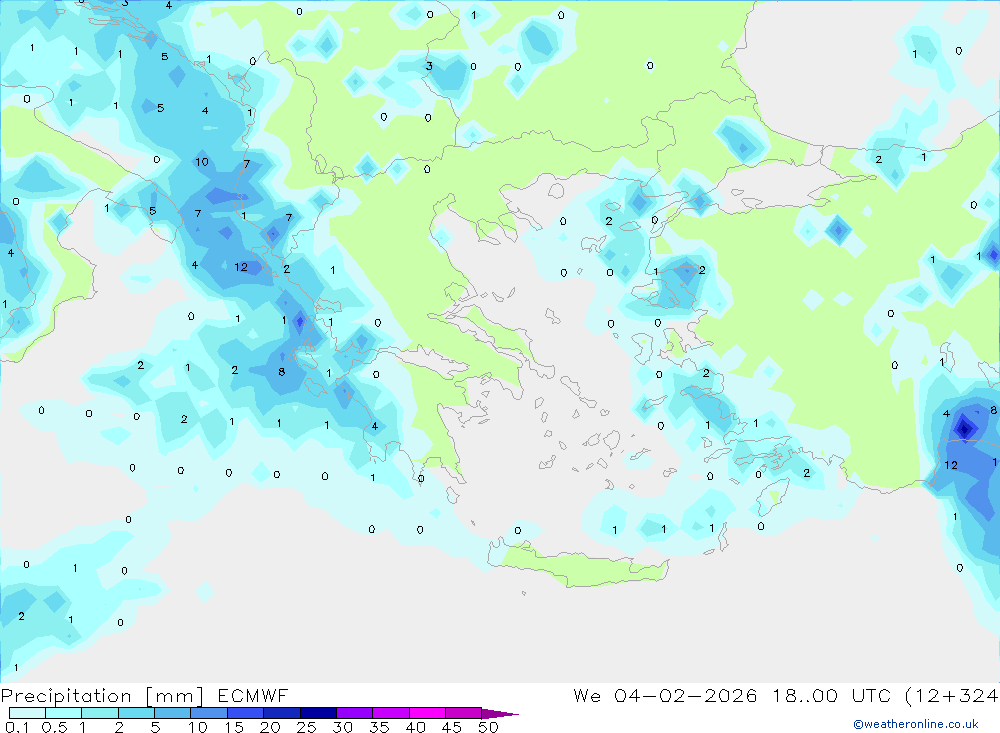This screenshot has height=733, width=1000.
Task: Click the '(12+324' forecast offset text
Action: pyautogui.click(x=952, y=696)
